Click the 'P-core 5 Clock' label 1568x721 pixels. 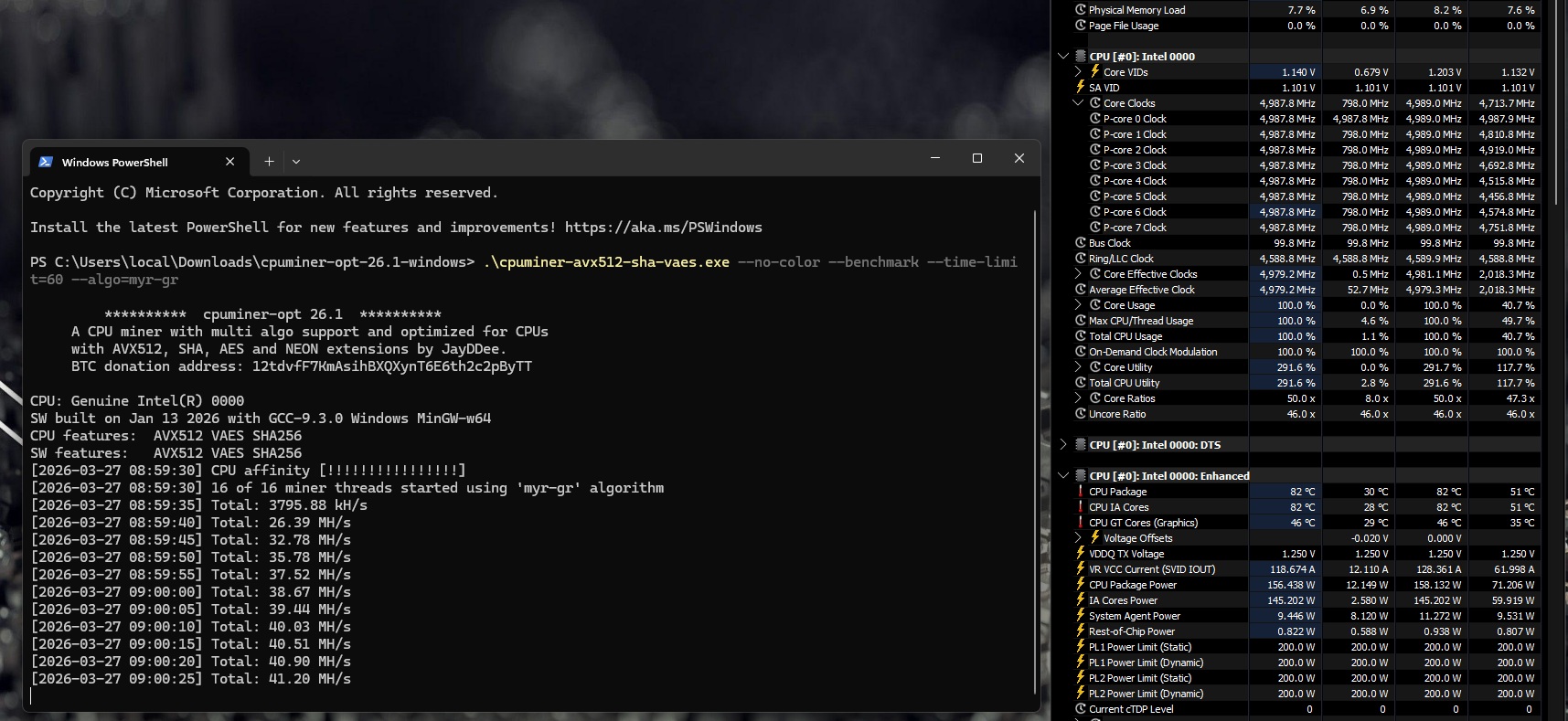1135,196
